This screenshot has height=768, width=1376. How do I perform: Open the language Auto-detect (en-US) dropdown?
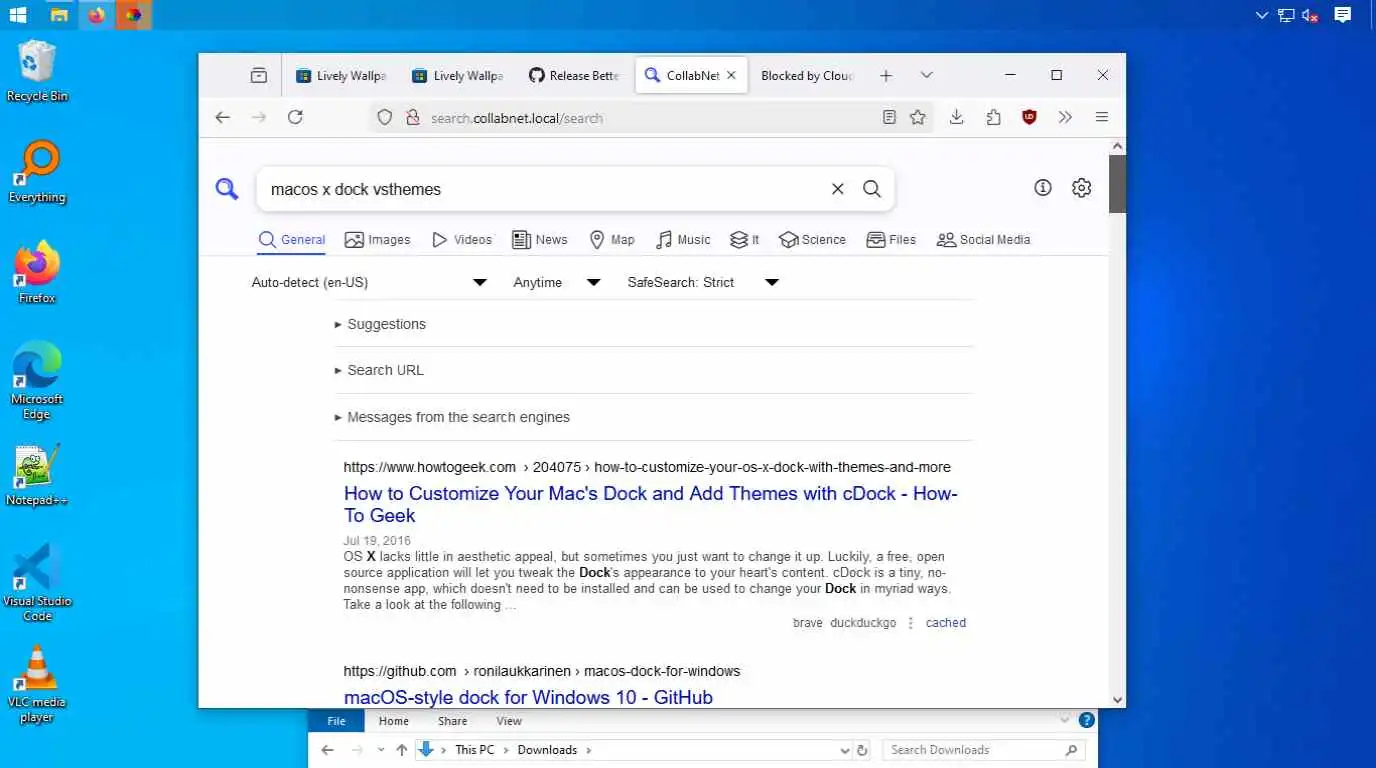369,283
